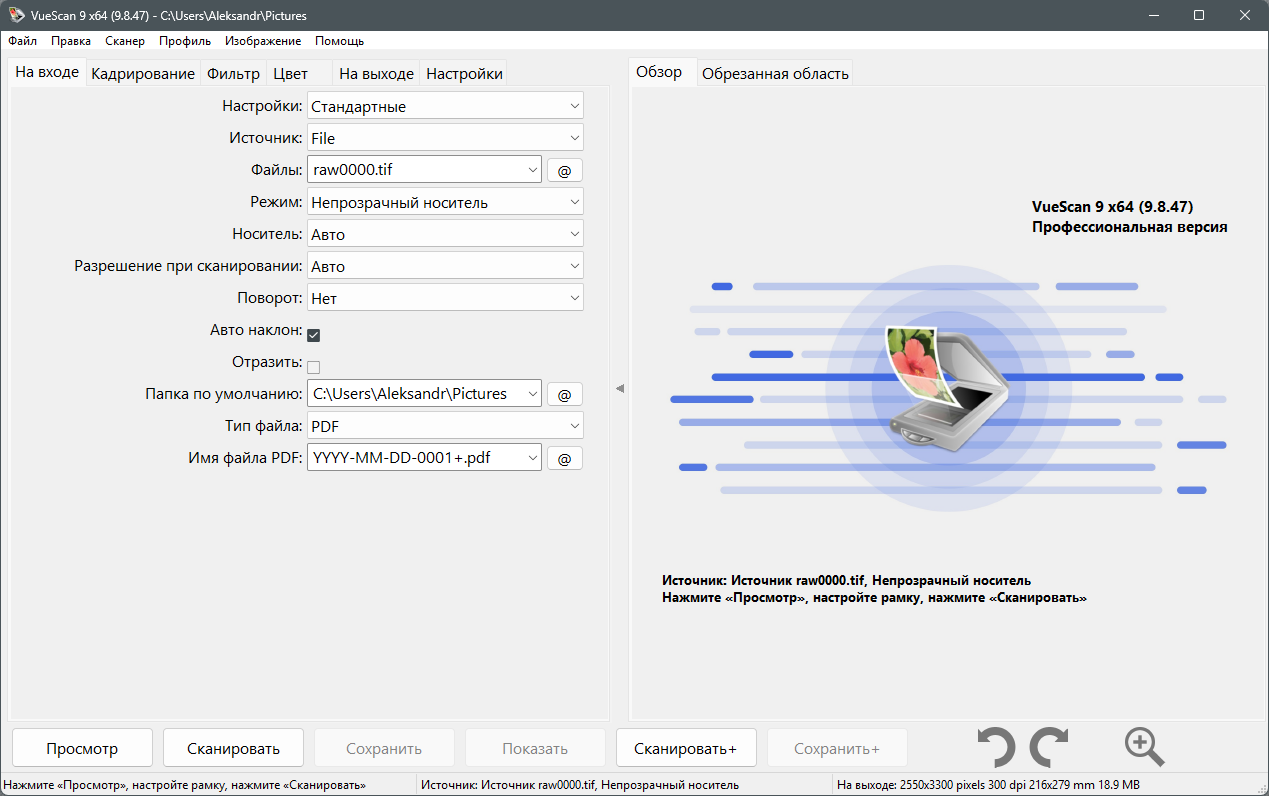Enable the Отразить checkbox
The height and width of the screenshot is (796, 1269).
click(x=313, y=367)
